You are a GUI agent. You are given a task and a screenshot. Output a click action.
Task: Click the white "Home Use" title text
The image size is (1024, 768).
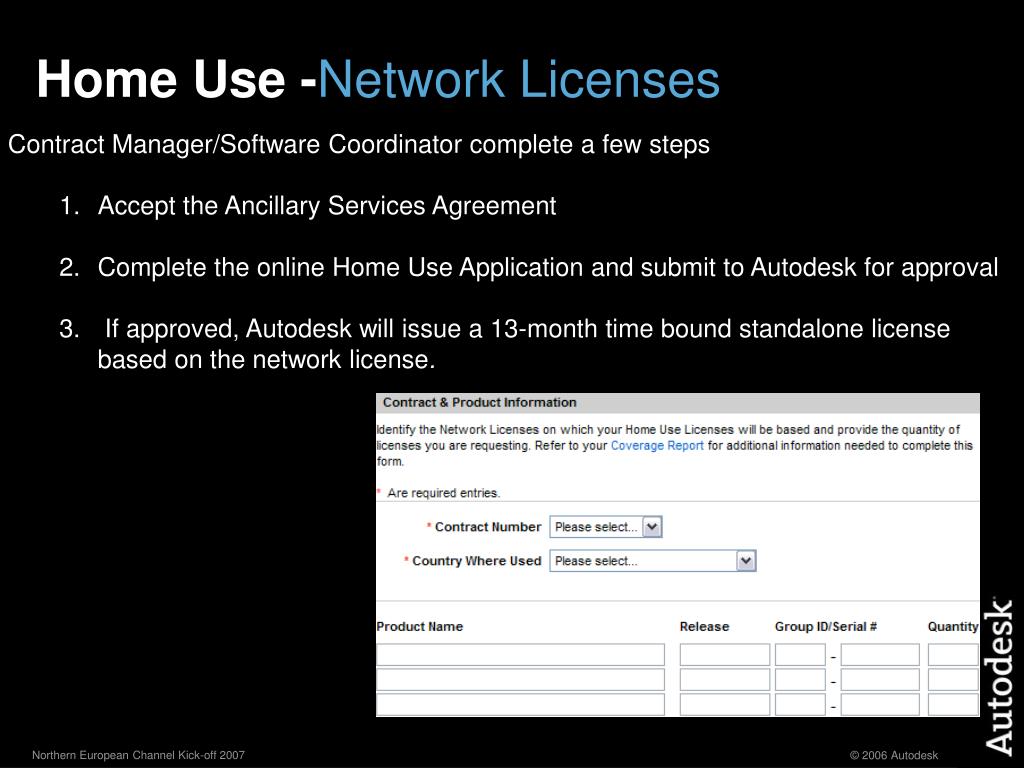[161, 79]
